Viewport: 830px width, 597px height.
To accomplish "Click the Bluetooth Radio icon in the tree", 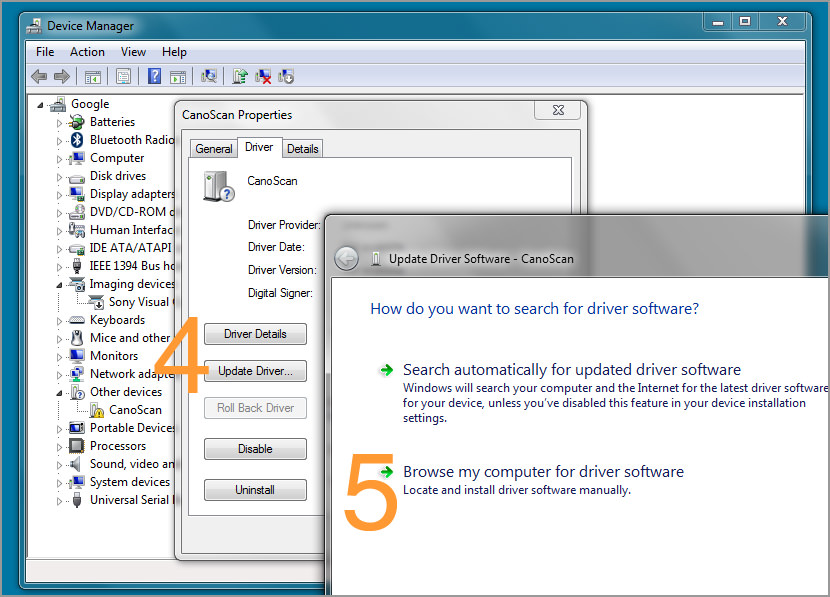I will 77,140.
